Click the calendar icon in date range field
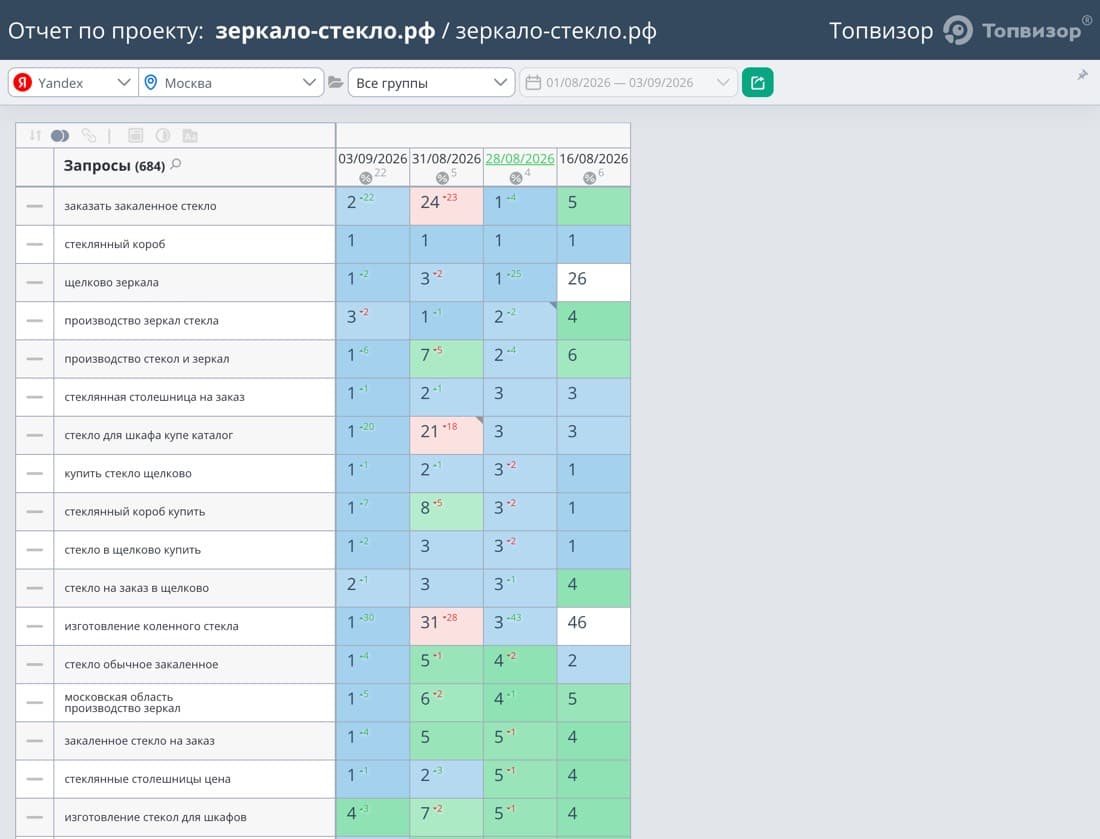 point(533,83)
